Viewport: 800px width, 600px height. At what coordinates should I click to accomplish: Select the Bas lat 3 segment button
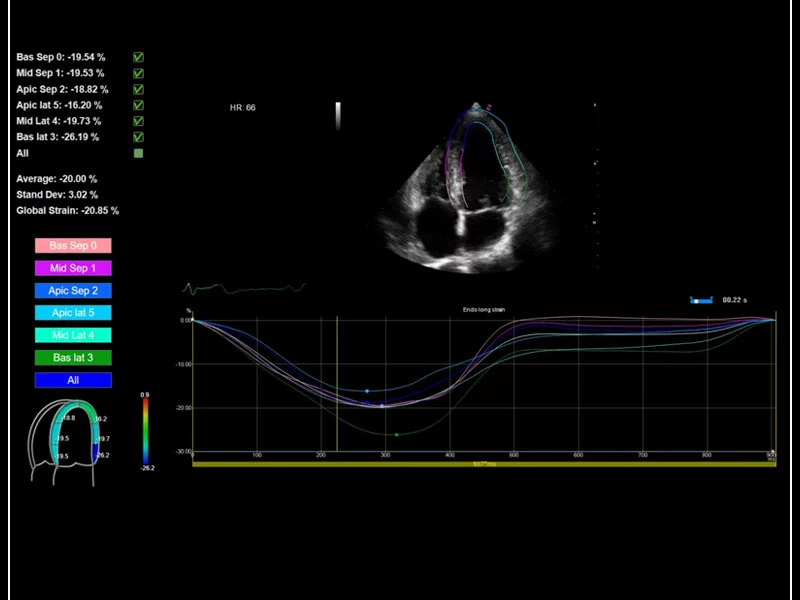pyautogui.click(x=72, y=357)
